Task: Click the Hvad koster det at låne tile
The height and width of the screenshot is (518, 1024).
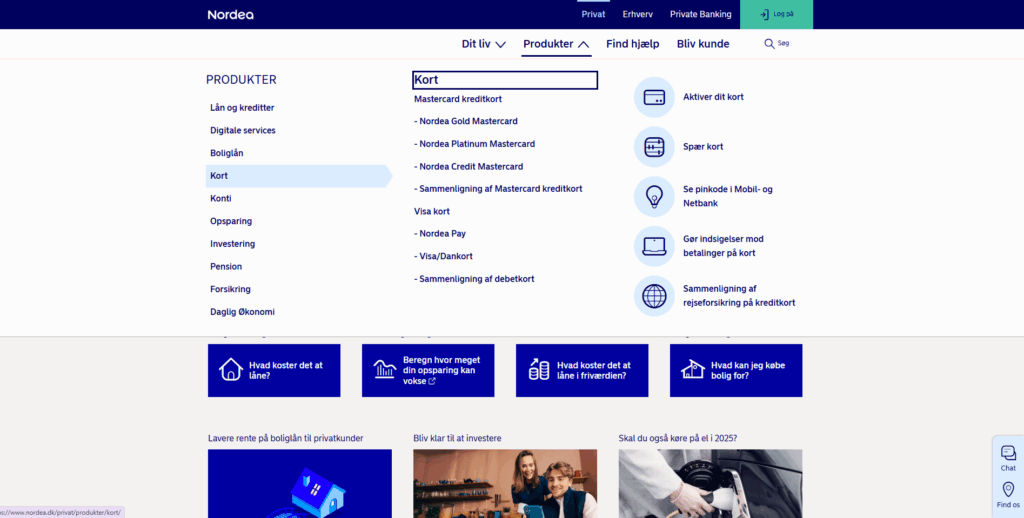Action: [x=274, y=370]
